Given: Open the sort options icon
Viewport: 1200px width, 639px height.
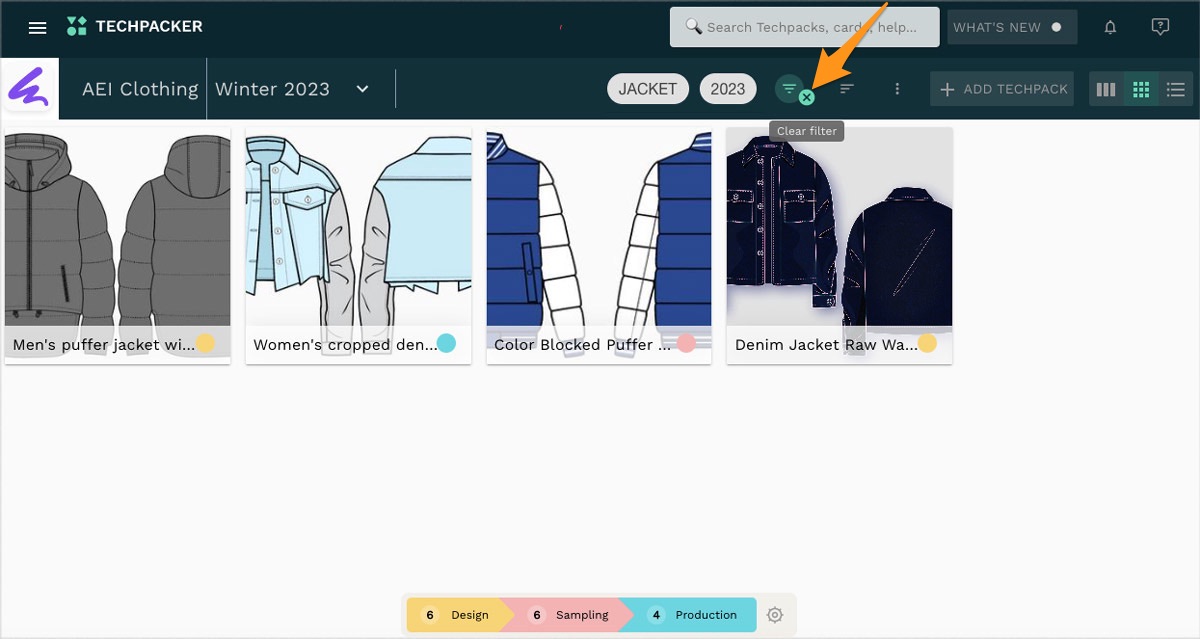Looking at the screenshot, I should click(847, 89).
